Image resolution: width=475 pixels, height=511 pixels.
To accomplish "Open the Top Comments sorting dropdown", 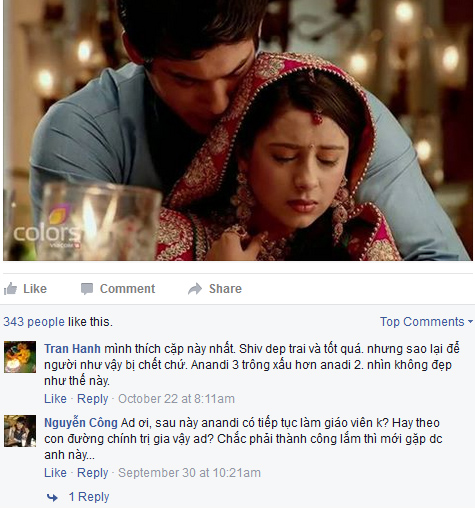I will point(426,322).
